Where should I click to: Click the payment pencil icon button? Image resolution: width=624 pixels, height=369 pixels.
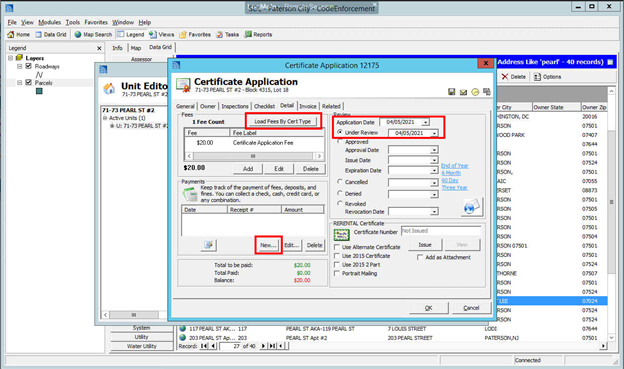tap(209, 245)
